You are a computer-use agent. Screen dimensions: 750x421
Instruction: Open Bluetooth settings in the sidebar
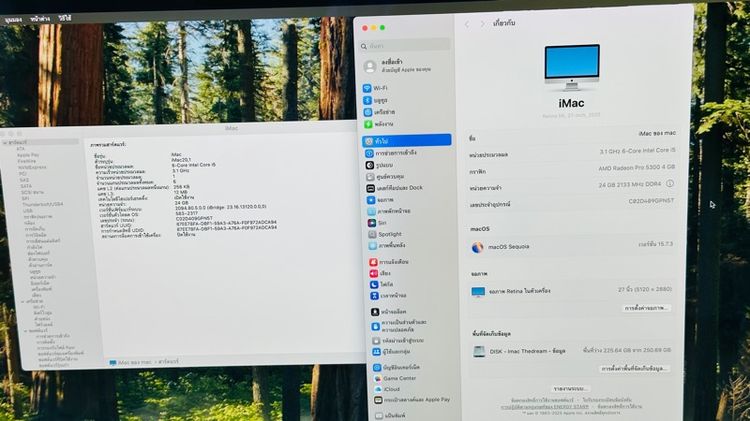click(x=375, y=100)
